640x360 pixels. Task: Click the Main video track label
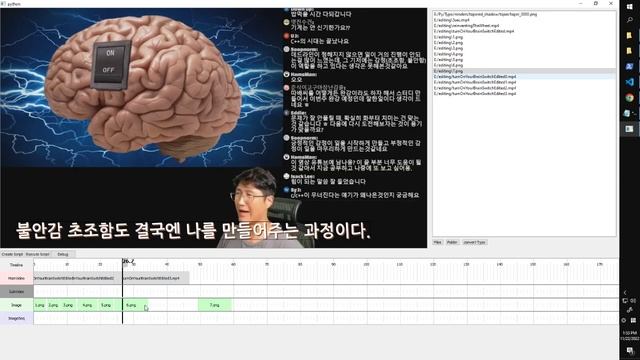coord(17,278)
